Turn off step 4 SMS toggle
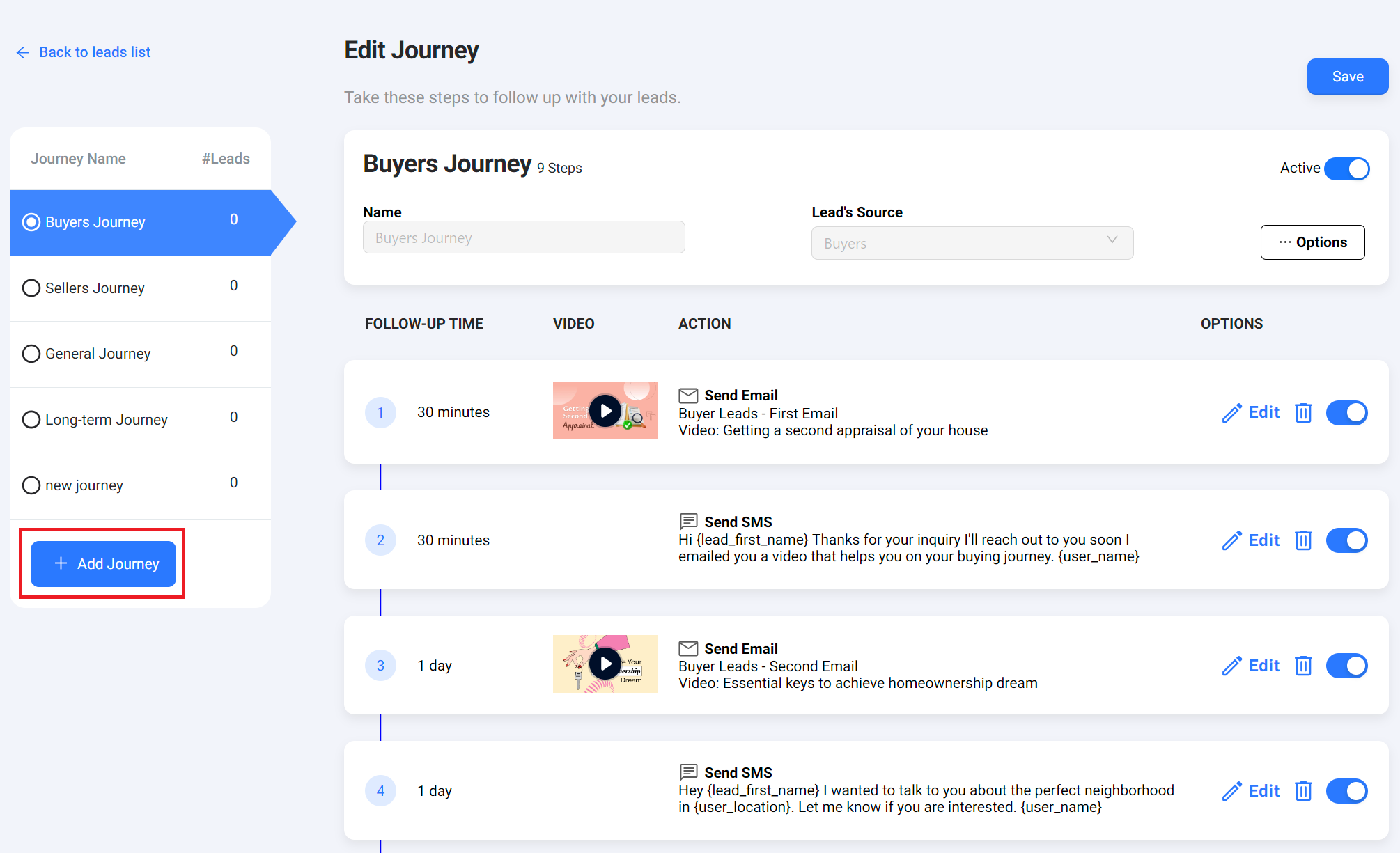The width and height of the screenshot is (1400, 853). pos(1346,791)
